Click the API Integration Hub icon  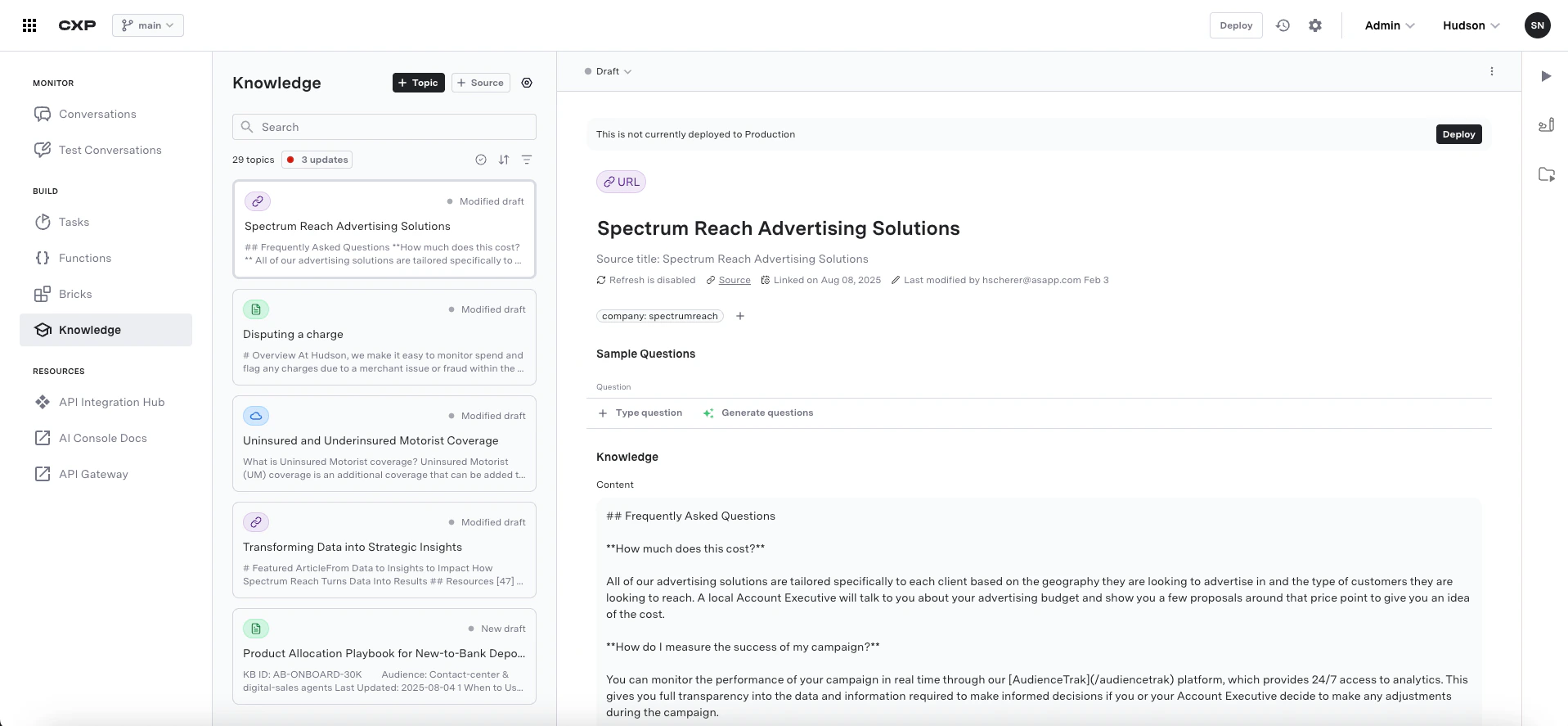(x=43, y=402)
